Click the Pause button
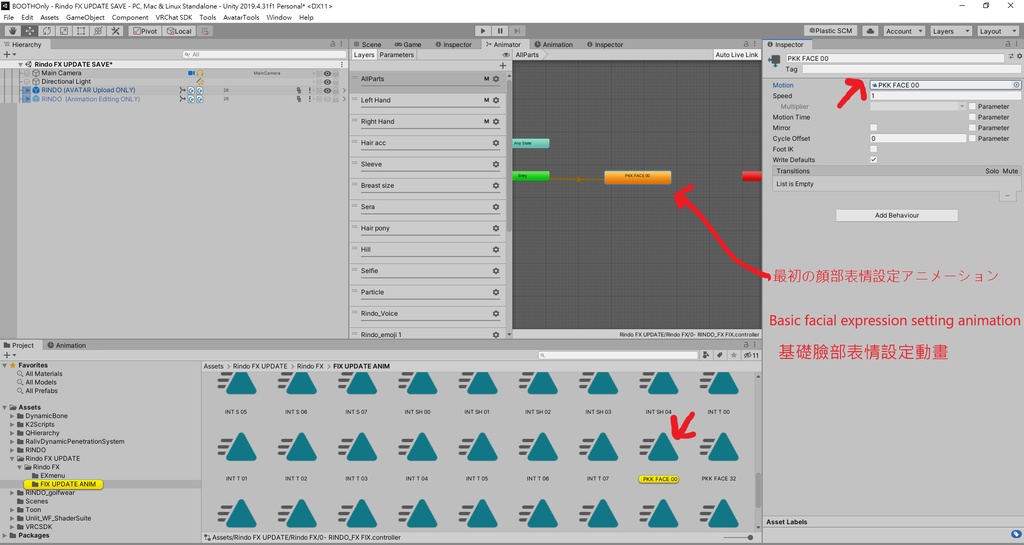Screen dimensions: 1024x545 pyautogui.click(x=500, y=31)
